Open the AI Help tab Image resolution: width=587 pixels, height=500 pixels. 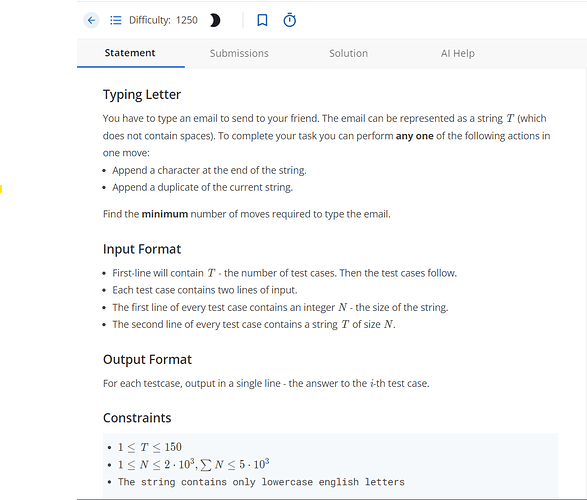[x=457, y=53]
